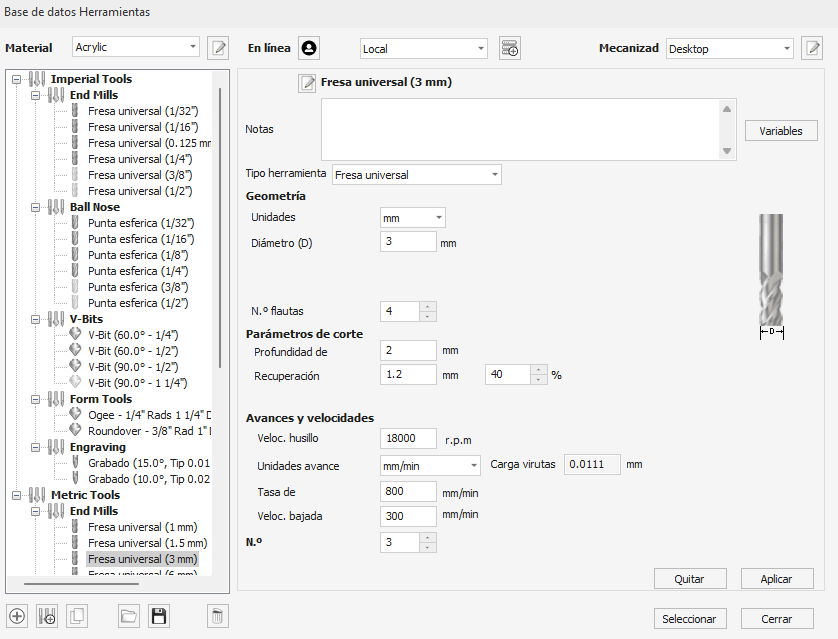Screen dimensions: 838x639
Task: Click the duplicate tool copy icon
Action: coord(77,617)
